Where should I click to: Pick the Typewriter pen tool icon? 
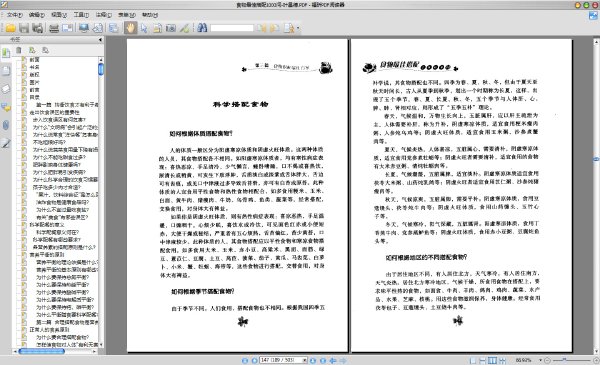click(184, 28)
